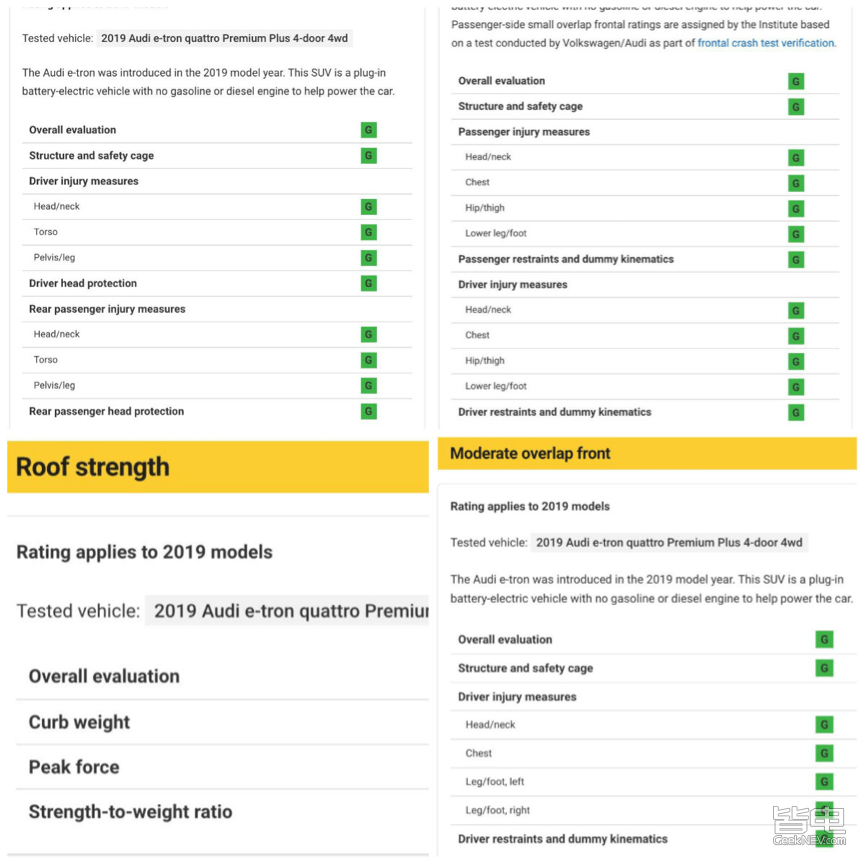Click tested vehicle box in Moderate overlap front

669,543
